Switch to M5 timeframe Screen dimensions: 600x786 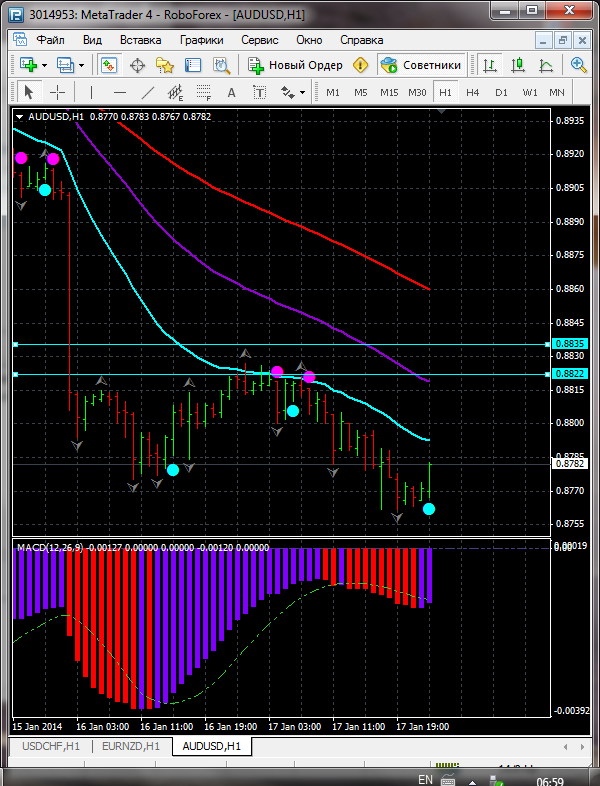(361, 93)
